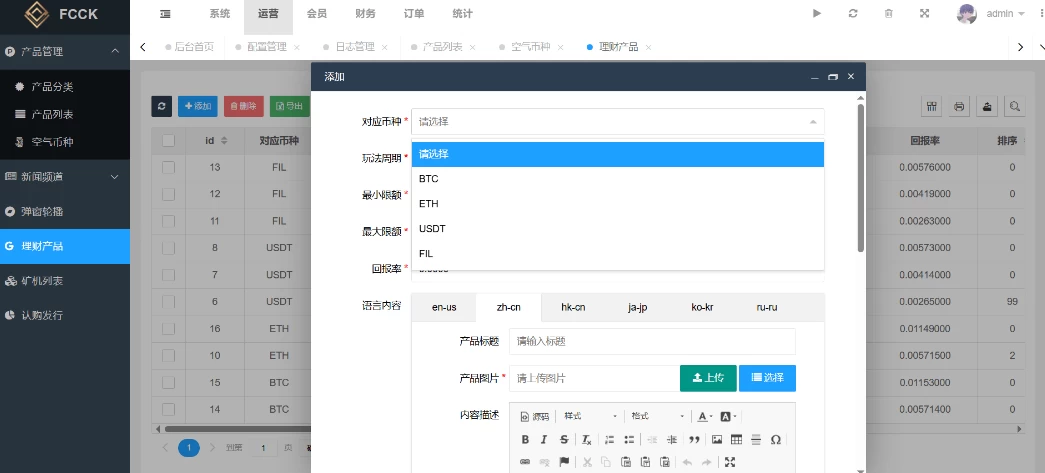Image resolution: width=1045 pixels, height=473 pixels.
Task: Open the background color picker A
Action: 728,416
